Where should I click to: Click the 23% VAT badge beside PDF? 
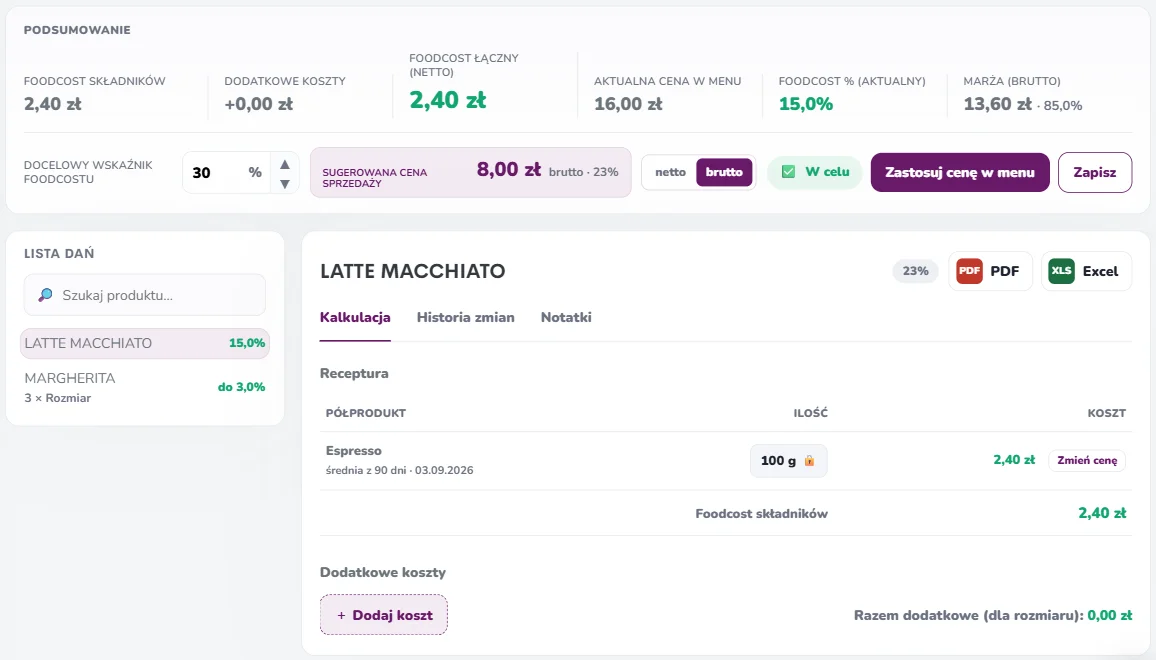point(915,271)
